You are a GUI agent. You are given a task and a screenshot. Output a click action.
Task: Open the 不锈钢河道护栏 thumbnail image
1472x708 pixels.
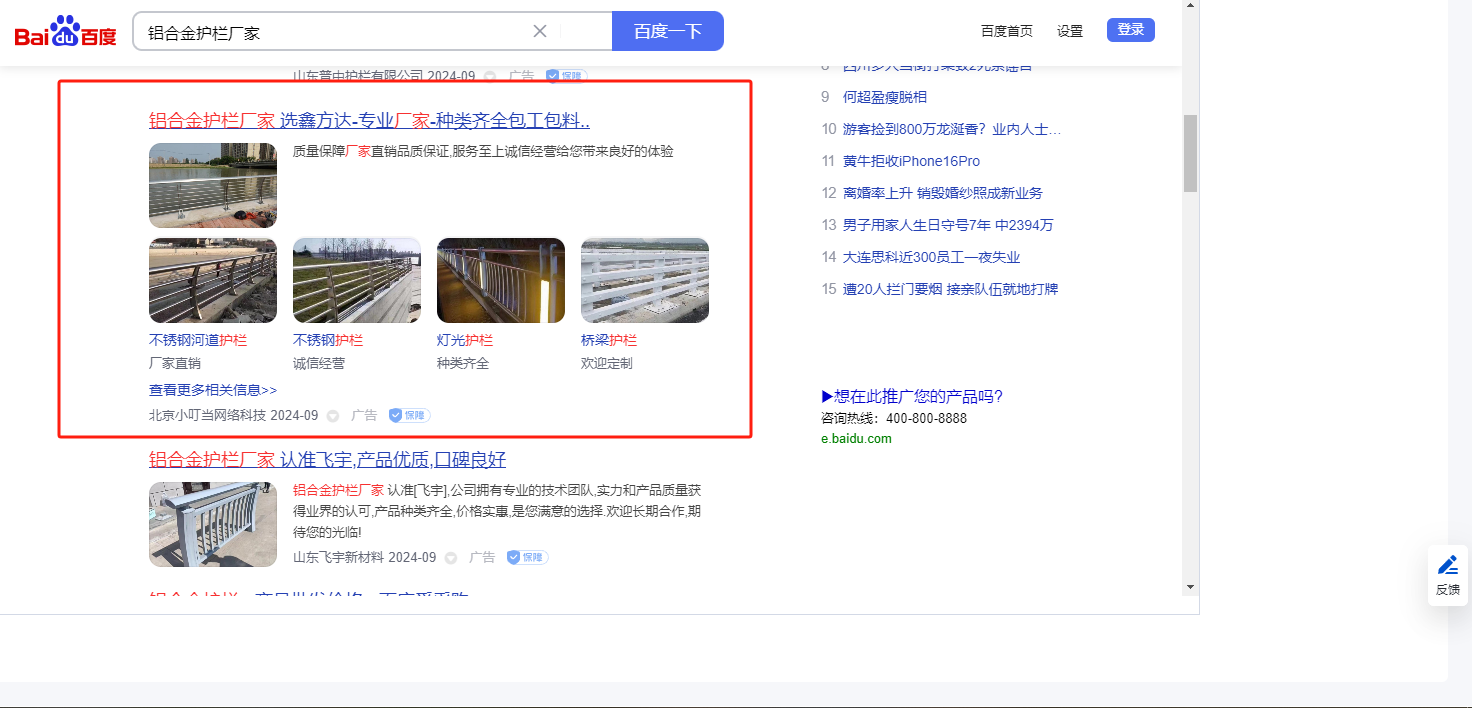212,280
